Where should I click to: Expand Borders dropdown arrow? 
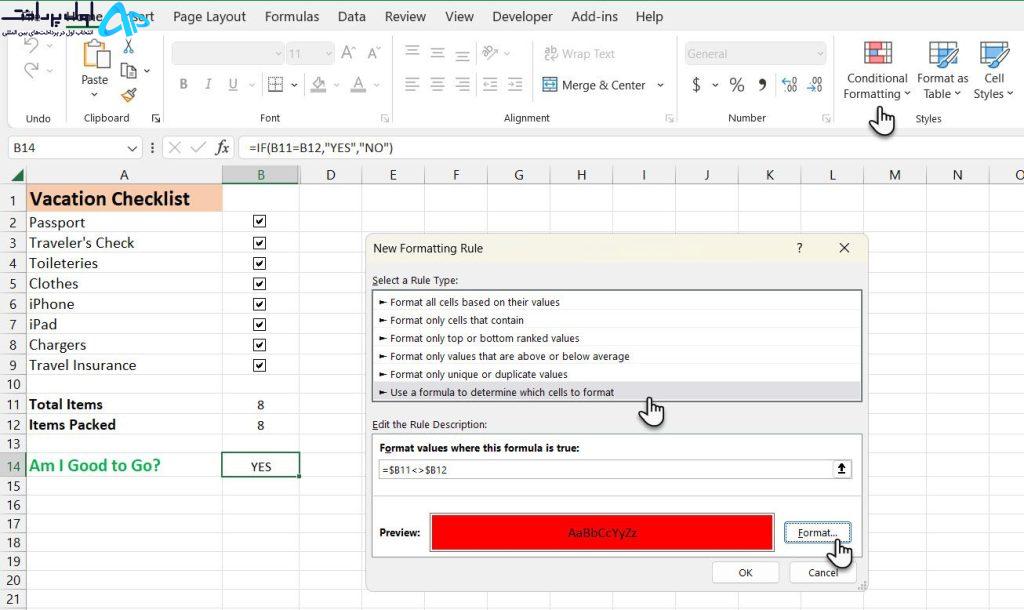point(294,85)
